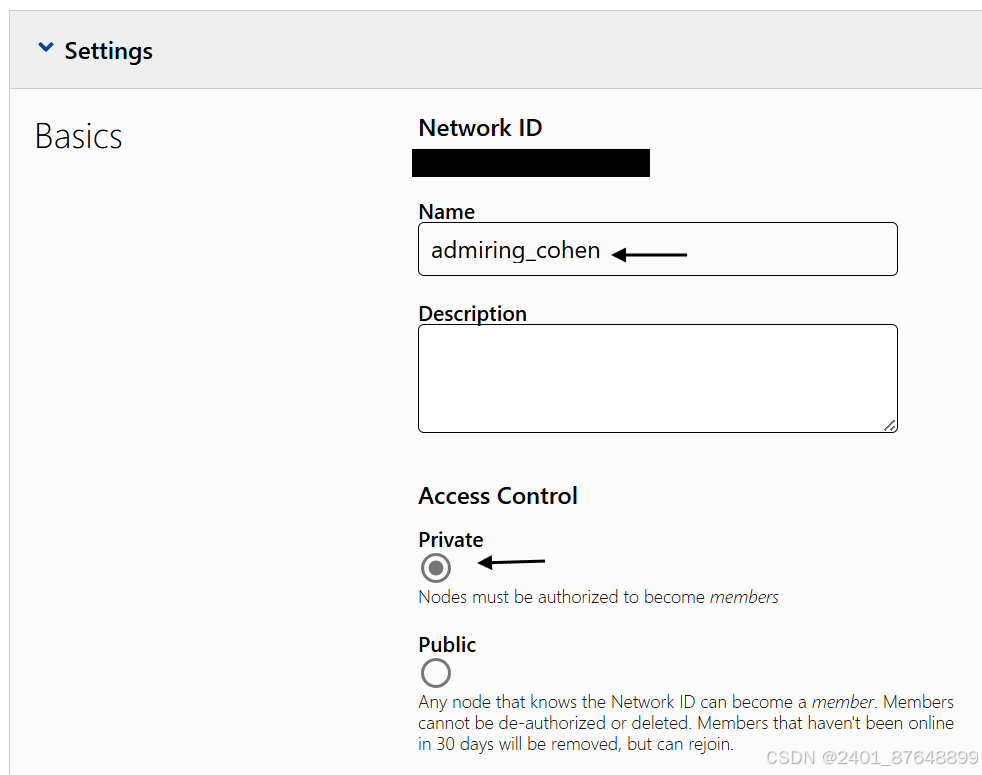Click the Access Control heading
This screenshot has width=982, height=775.
(x=498, y=496)
